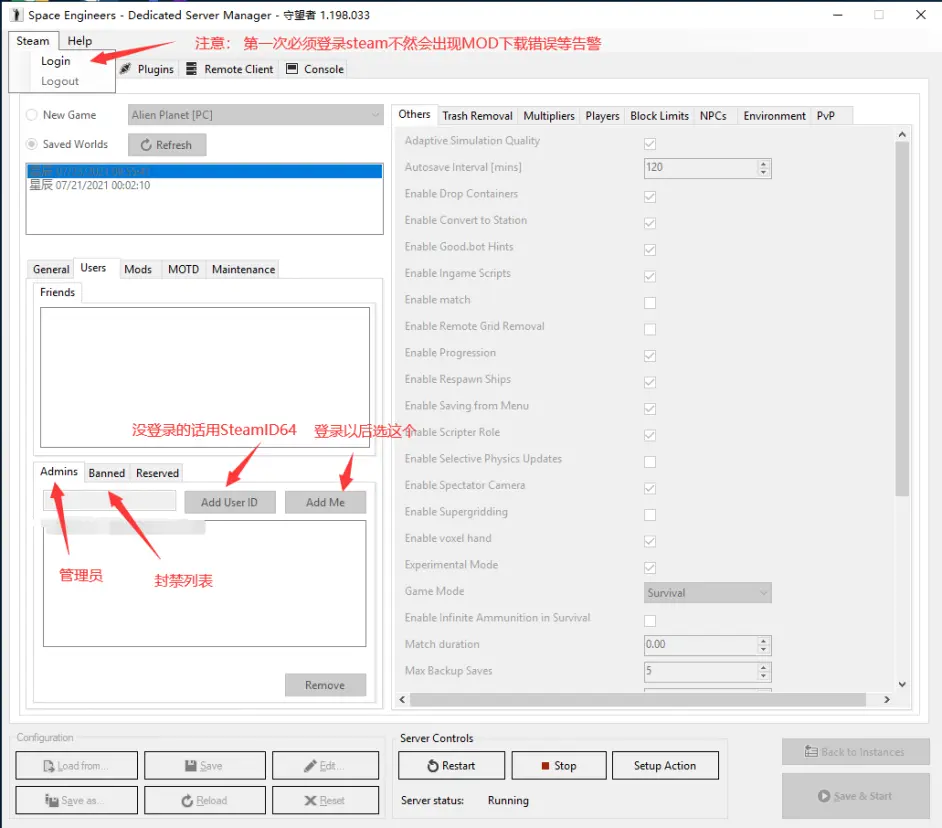Switch to the Mods tab
This screenshot has width=942, height=828.
(x=138, y=269)
